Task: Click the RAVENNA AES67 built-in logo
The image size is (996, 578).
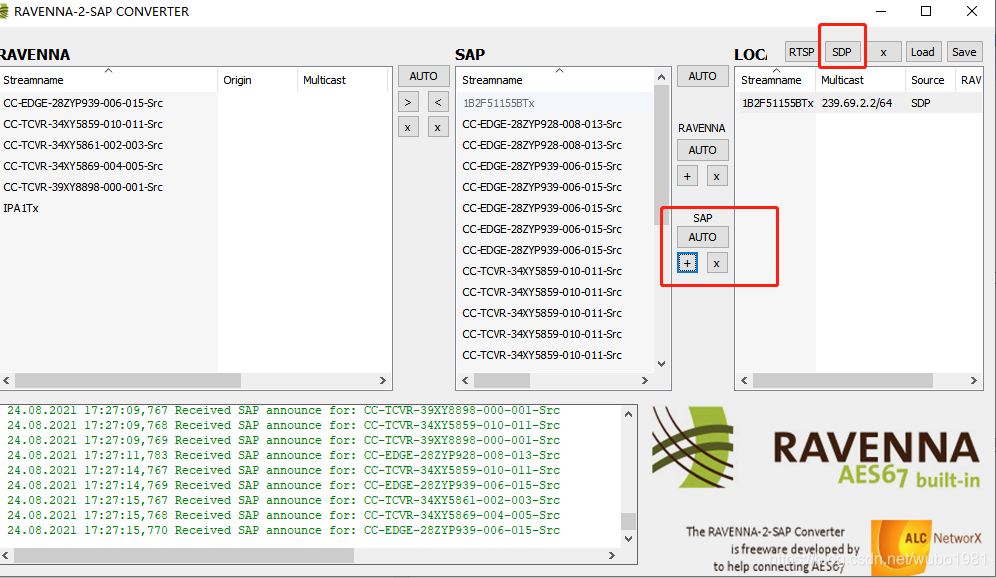Action: pos(816,448)
